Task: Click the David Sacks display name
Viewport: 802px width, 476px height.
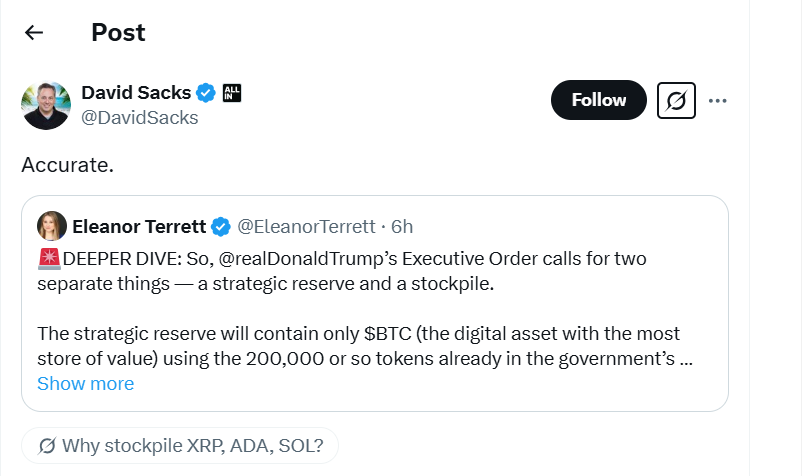Action: tap(135, 93)
